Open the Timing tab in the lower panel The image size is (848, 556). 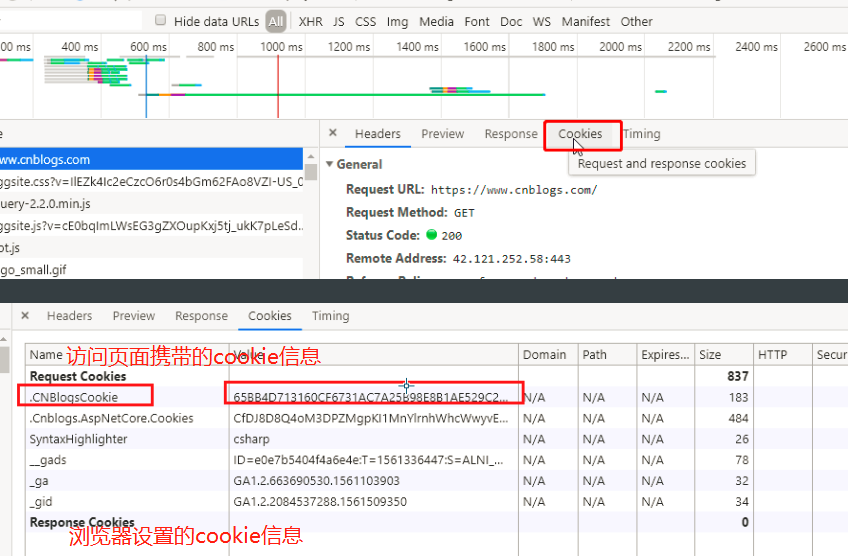[330, 316]
